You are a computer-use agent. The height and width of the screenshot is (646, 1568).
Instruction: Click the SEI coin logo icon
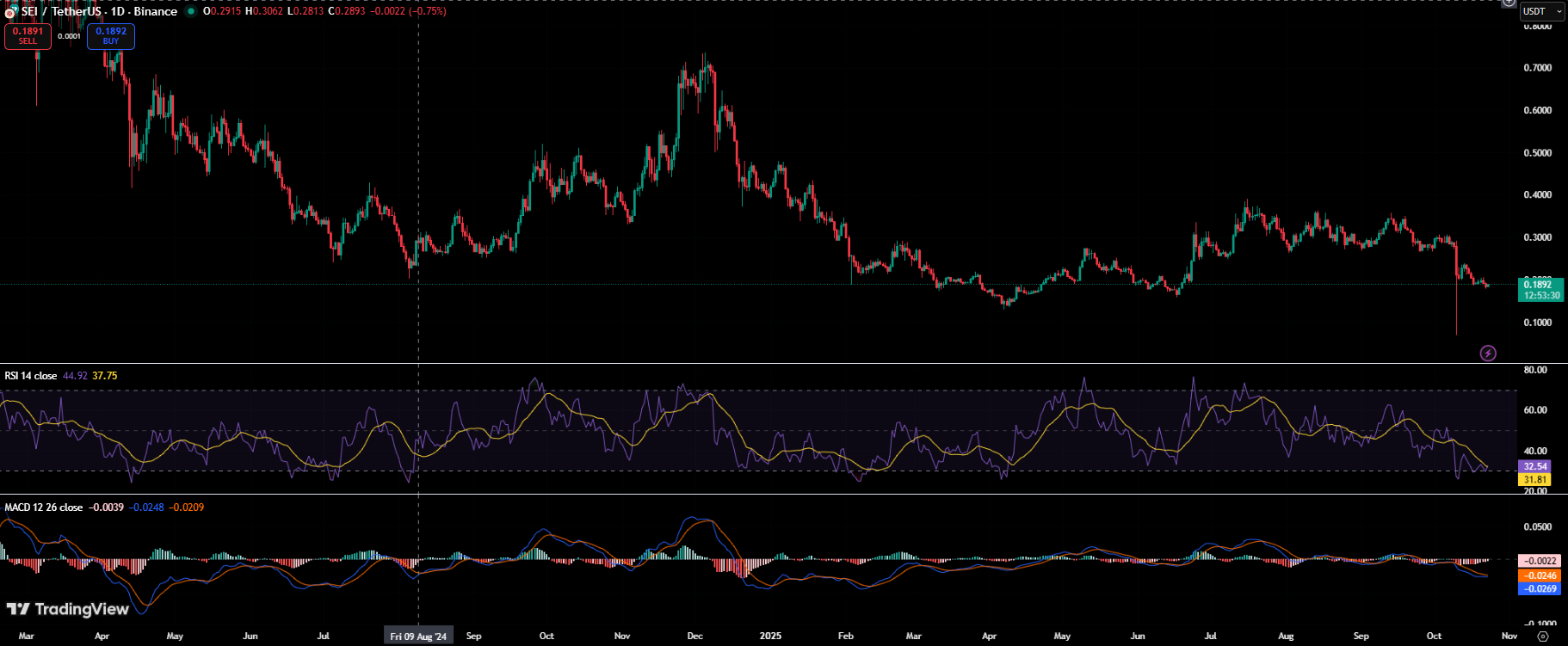[9, 12]
